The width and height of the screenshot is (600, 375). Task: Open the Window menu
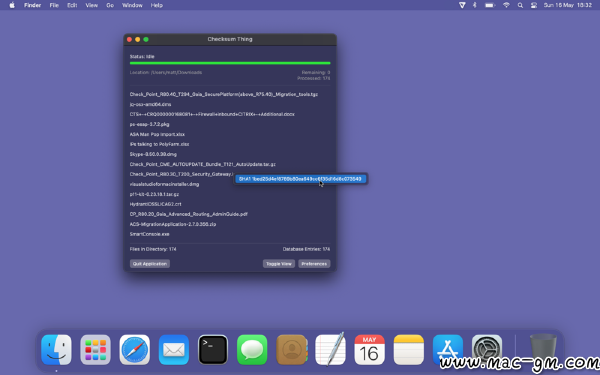click(x=132, y=5)
